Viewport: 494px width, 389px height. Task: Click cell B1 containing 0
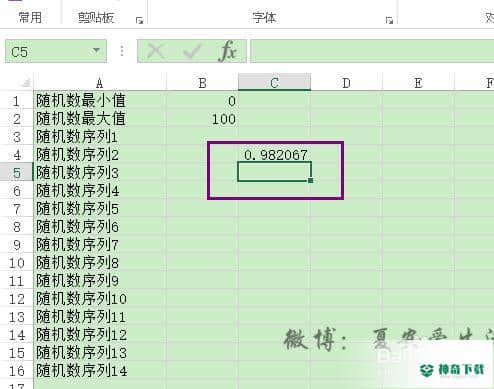click(x=202, y=101)
